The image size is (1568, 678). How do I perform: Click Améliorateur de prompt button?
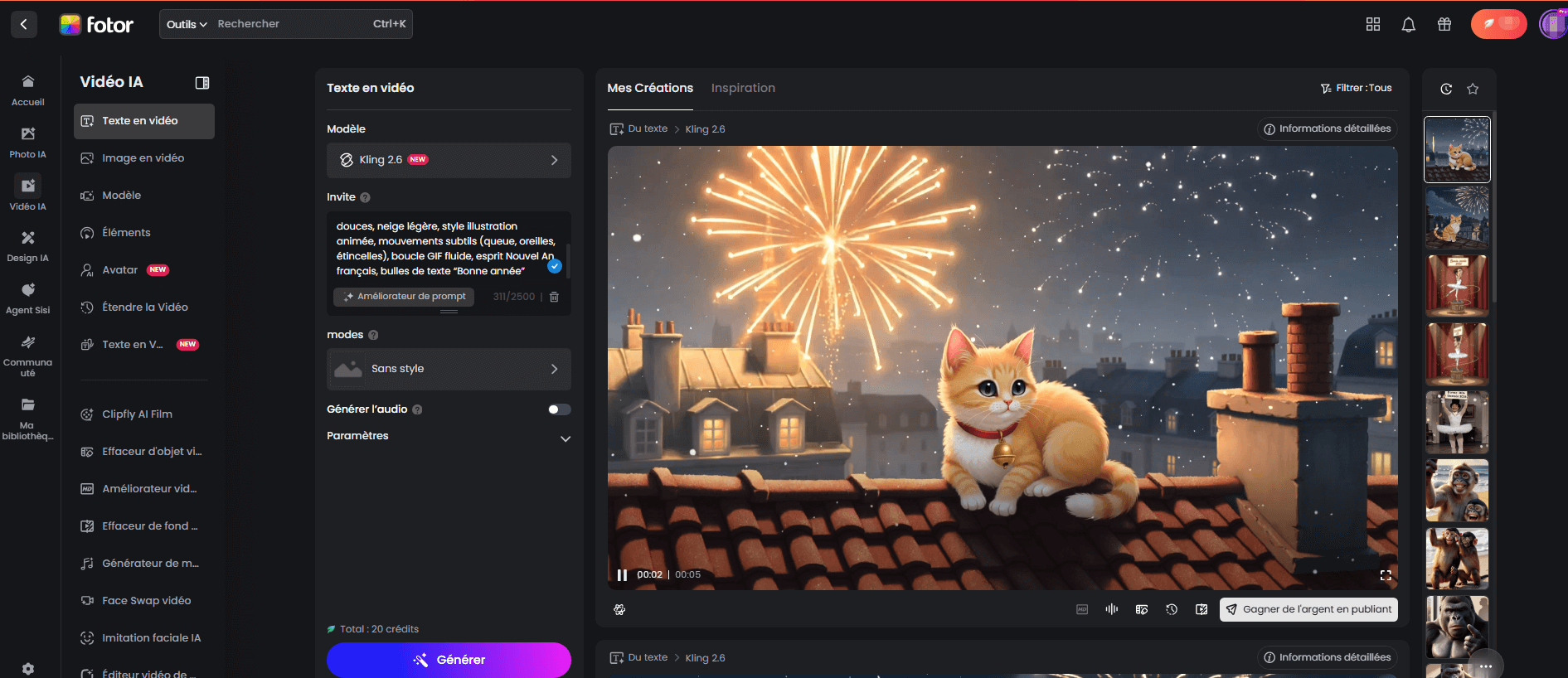pyautogui.click(x=404, y=297)
